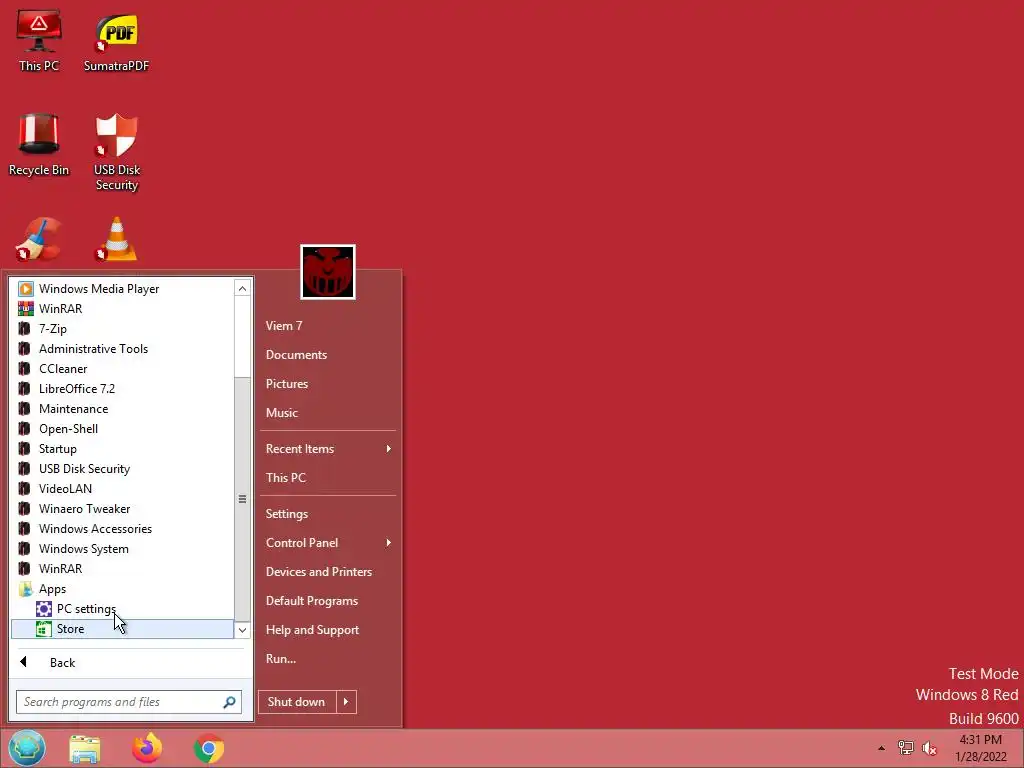
Task: Expand USB Disk Security program folder
Action: tap(122, 469)
